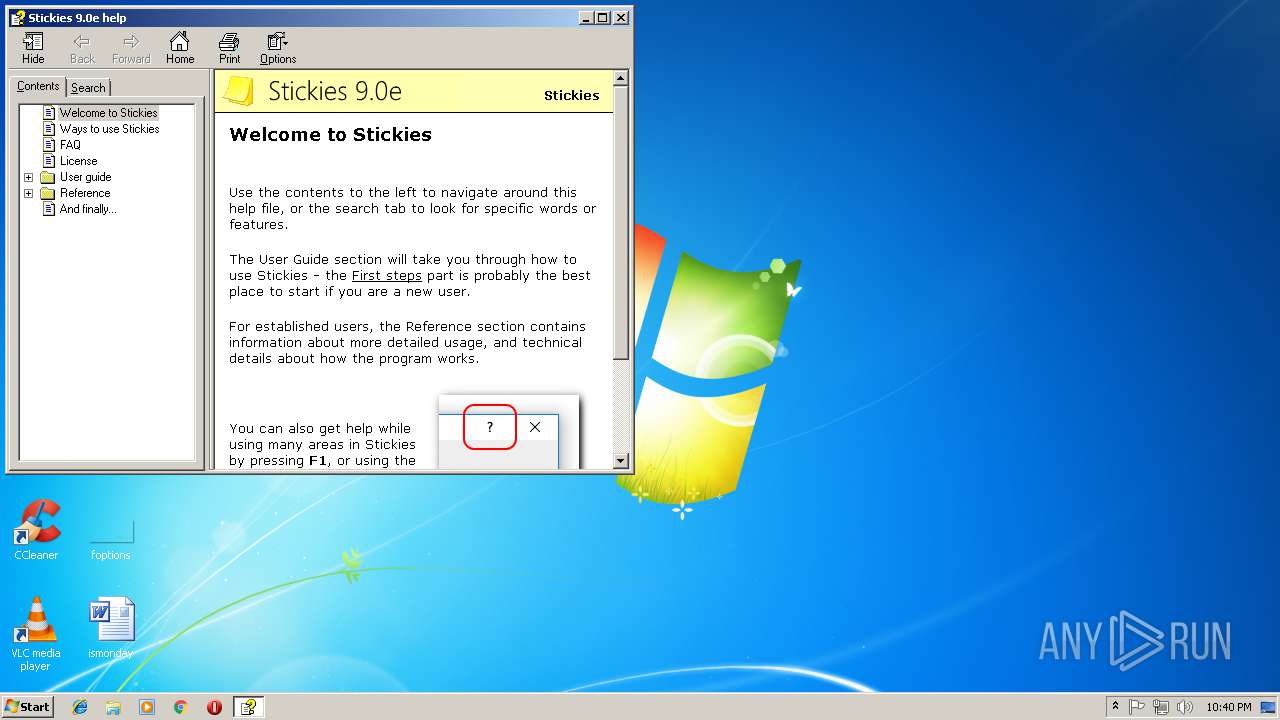This screenshot has height=720, width=1280.
Task: Open the Options toolbar menu
Action: 278,48
